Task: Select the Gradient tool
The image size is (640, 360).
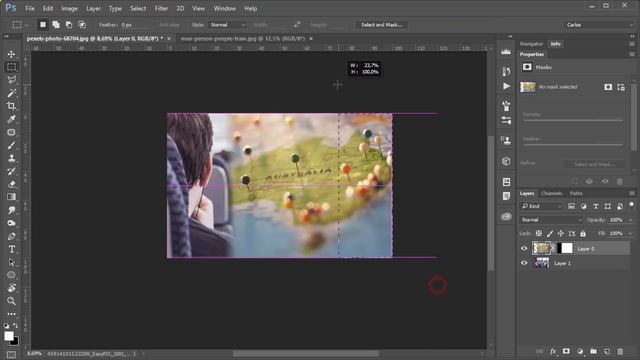Action: point(11,197)
